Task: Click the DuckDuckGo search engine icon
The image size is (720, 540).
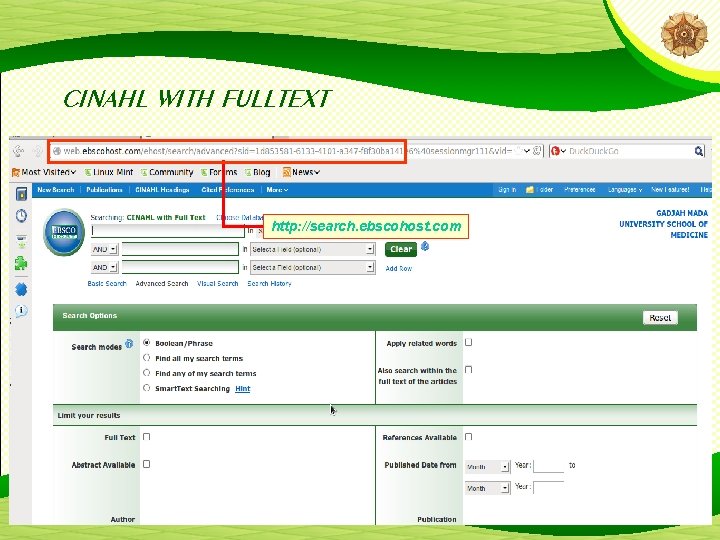Action: click(555, 151)
